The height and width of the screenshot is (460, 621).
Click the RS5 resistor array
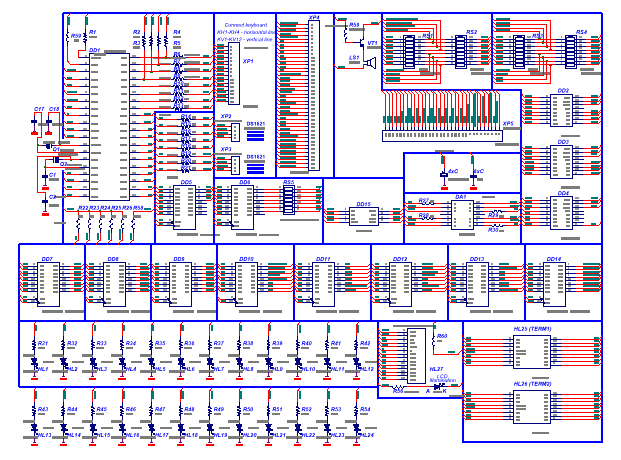(x=289, y=200)
